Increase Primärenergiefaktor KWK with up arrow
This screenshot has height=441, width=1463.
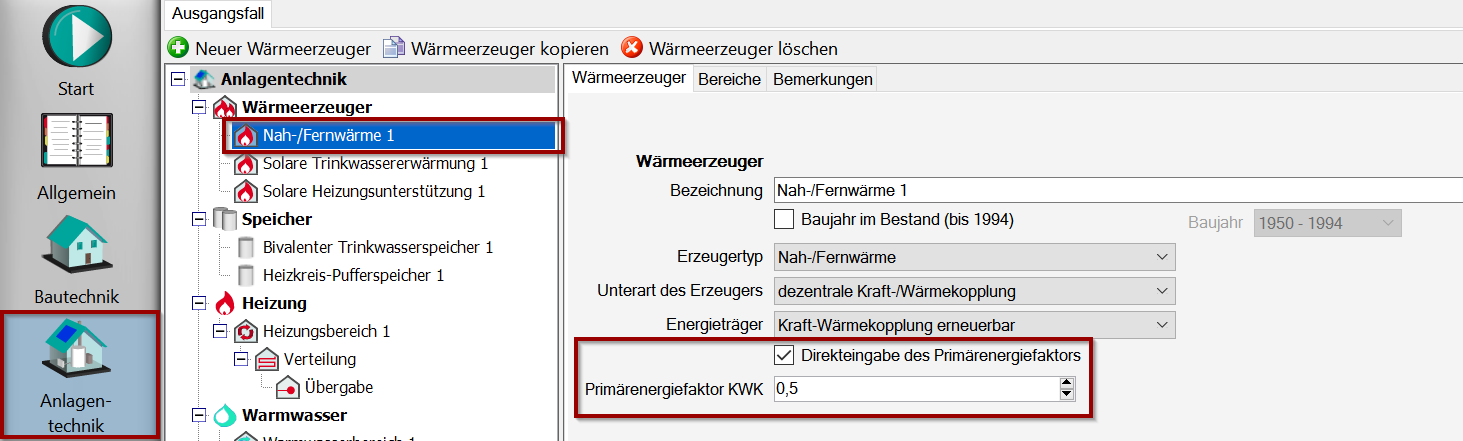coord(1067,382)
